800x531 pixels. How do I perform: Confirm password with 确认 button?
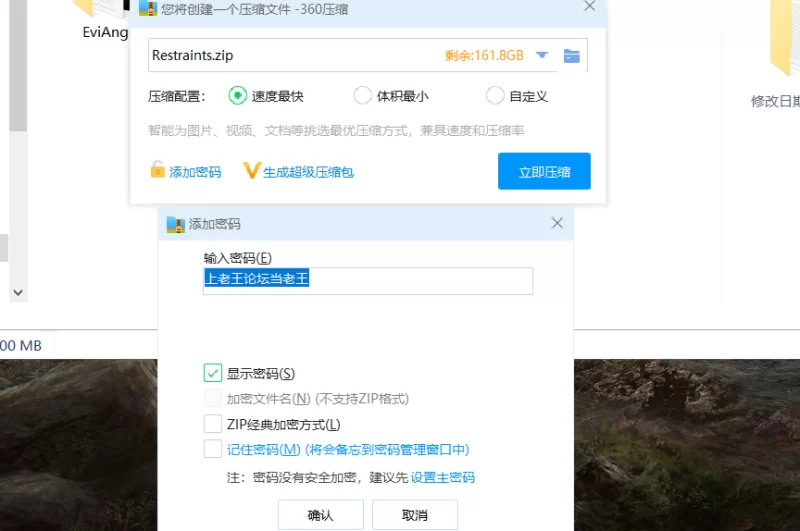coord(320,515)
